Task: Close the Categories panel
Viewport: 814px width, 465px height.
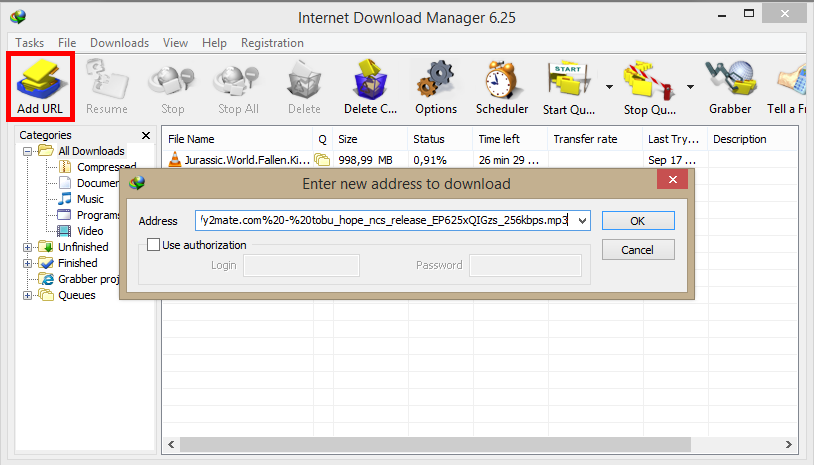Action: [x=146, y=135]
